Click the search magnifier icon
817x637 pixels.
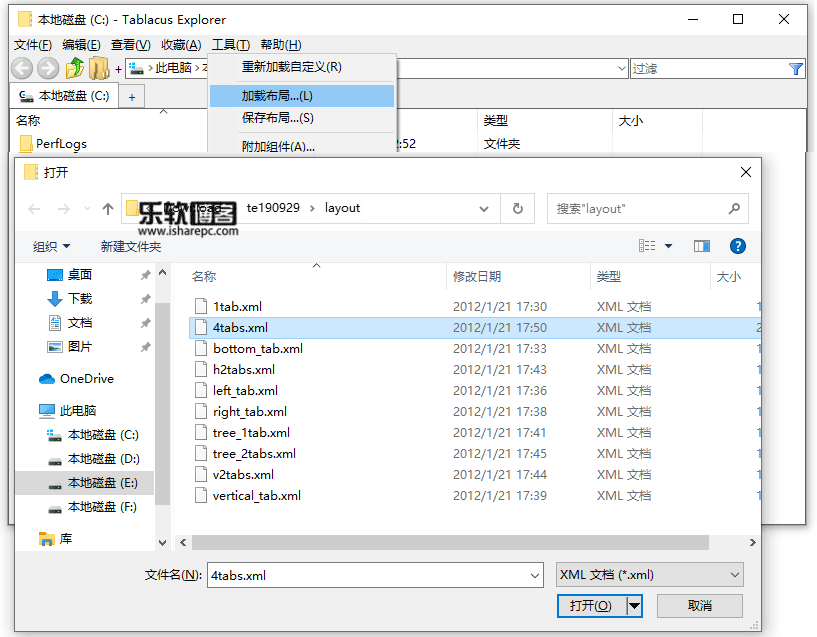(735, 209)
